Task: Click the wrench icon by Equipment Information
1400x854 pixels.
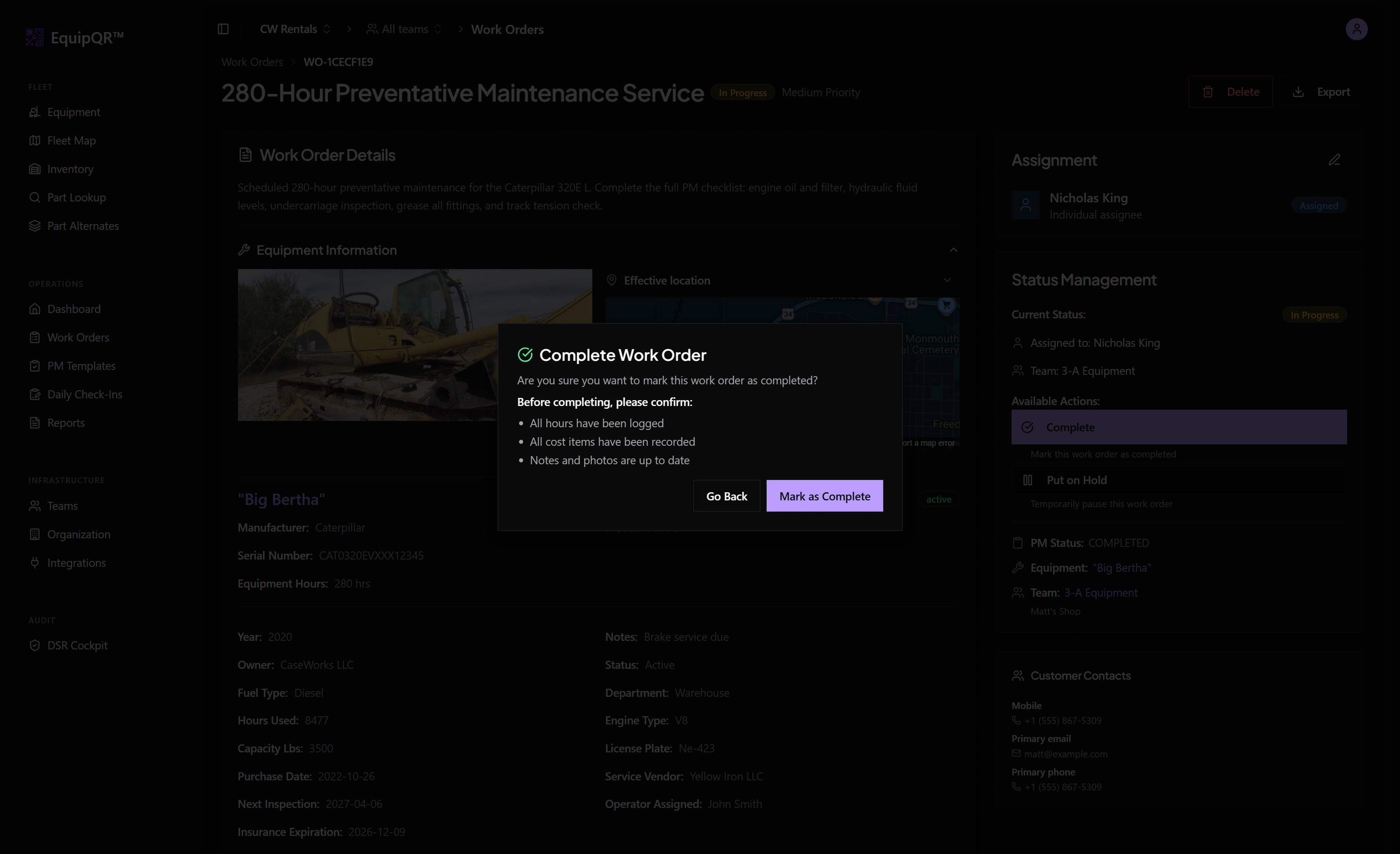Action: [244, 250]
